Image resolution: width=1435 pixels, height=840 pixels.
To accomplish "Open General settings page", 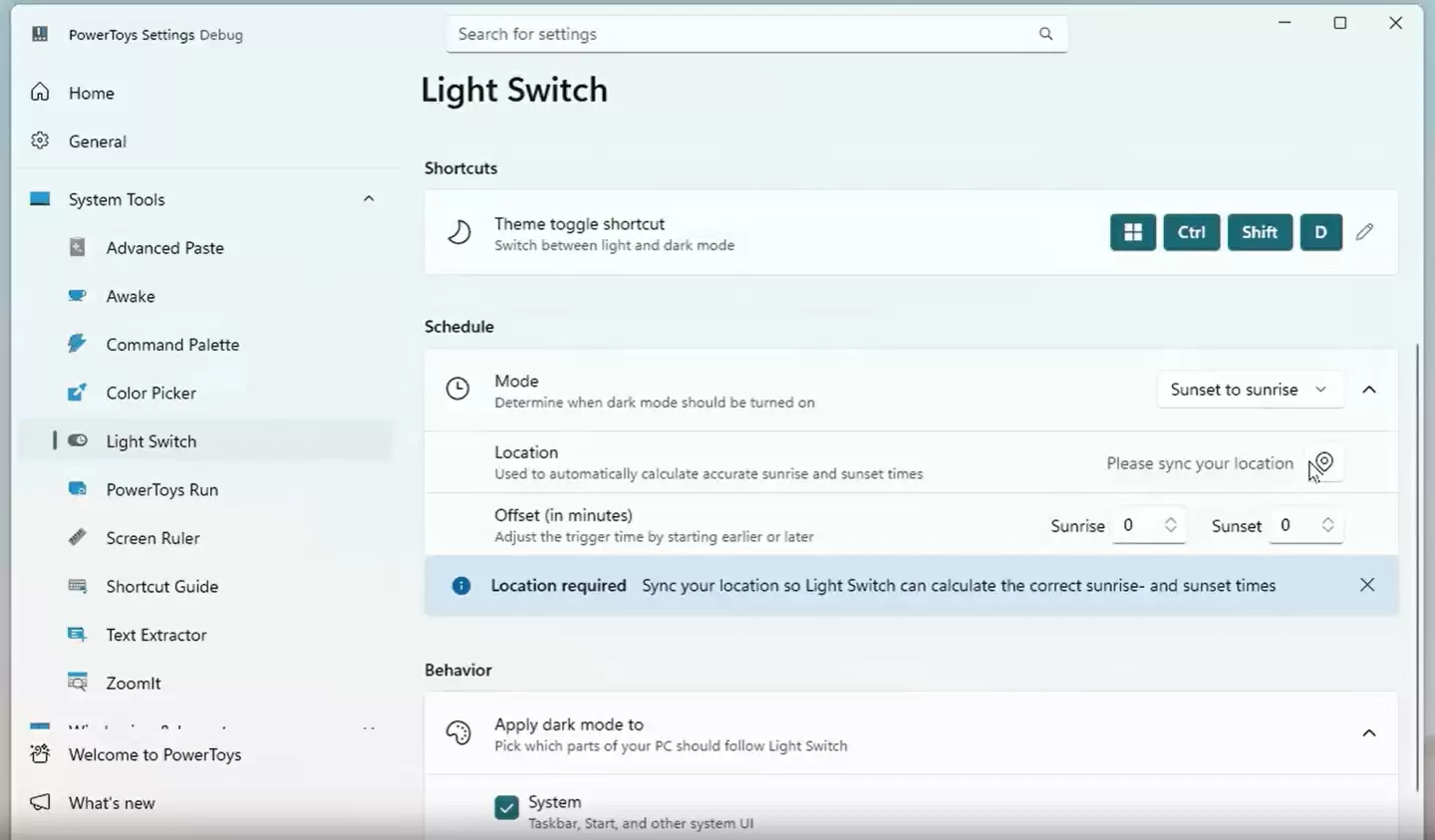I will click(x=97, y=141).
